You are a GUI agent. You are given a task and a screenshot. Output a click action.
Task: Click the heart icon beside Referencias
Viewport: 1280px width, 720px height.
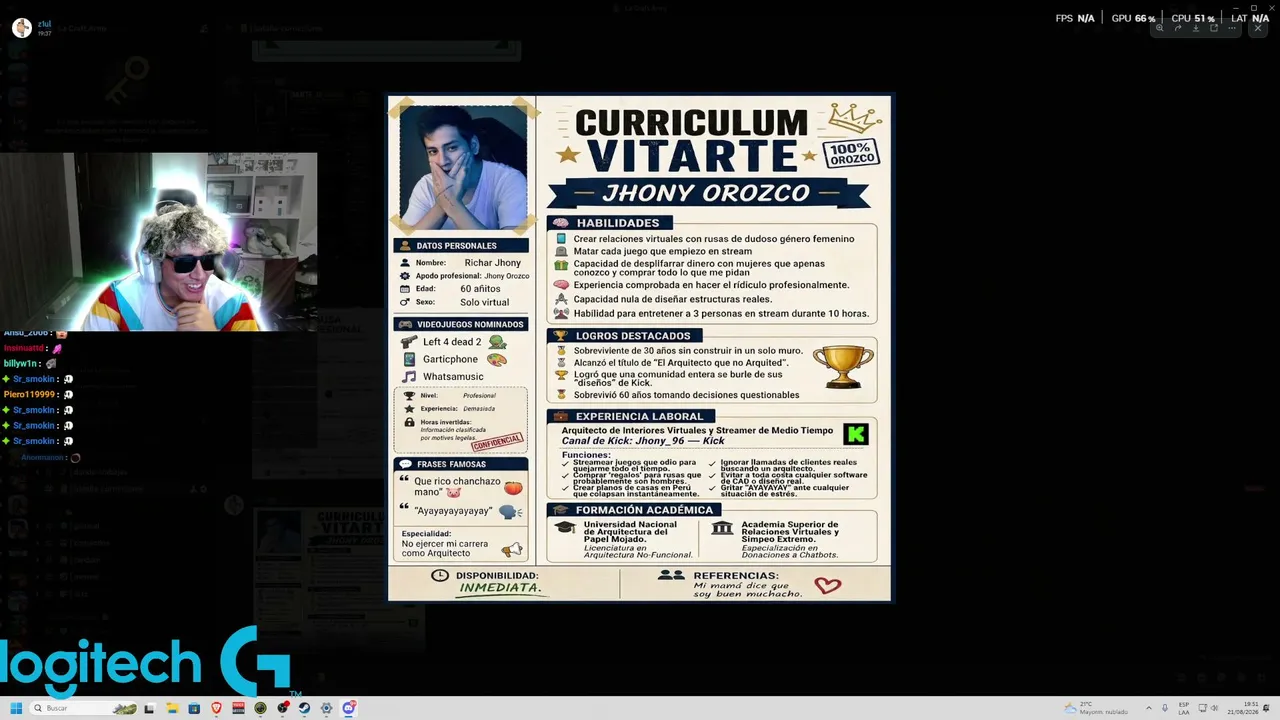click(828, 585)
